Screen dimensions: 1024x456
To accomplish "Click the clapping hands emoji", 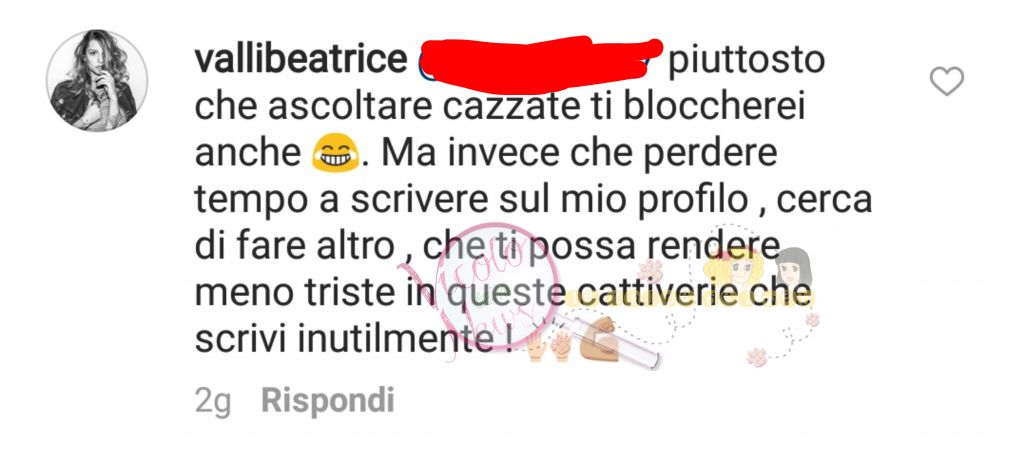I will [560, 346].
